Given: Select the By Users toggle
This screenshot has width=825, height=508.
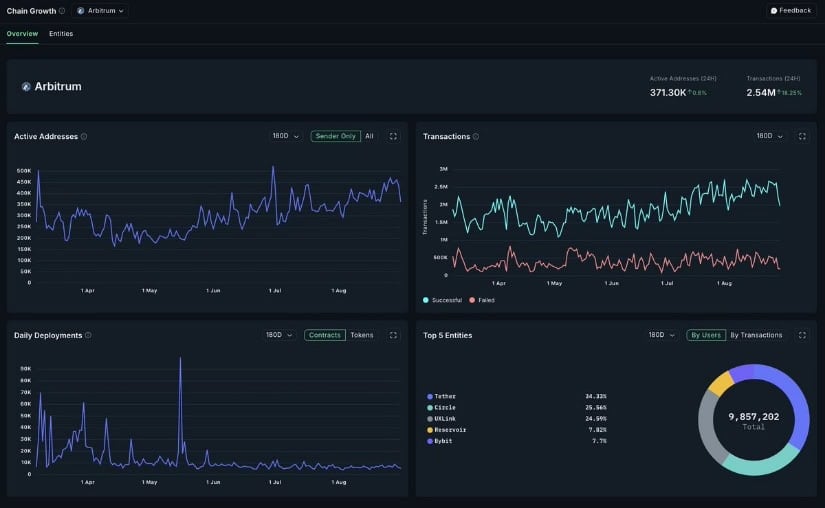Looking at the screenshot, I should (706, 335).
